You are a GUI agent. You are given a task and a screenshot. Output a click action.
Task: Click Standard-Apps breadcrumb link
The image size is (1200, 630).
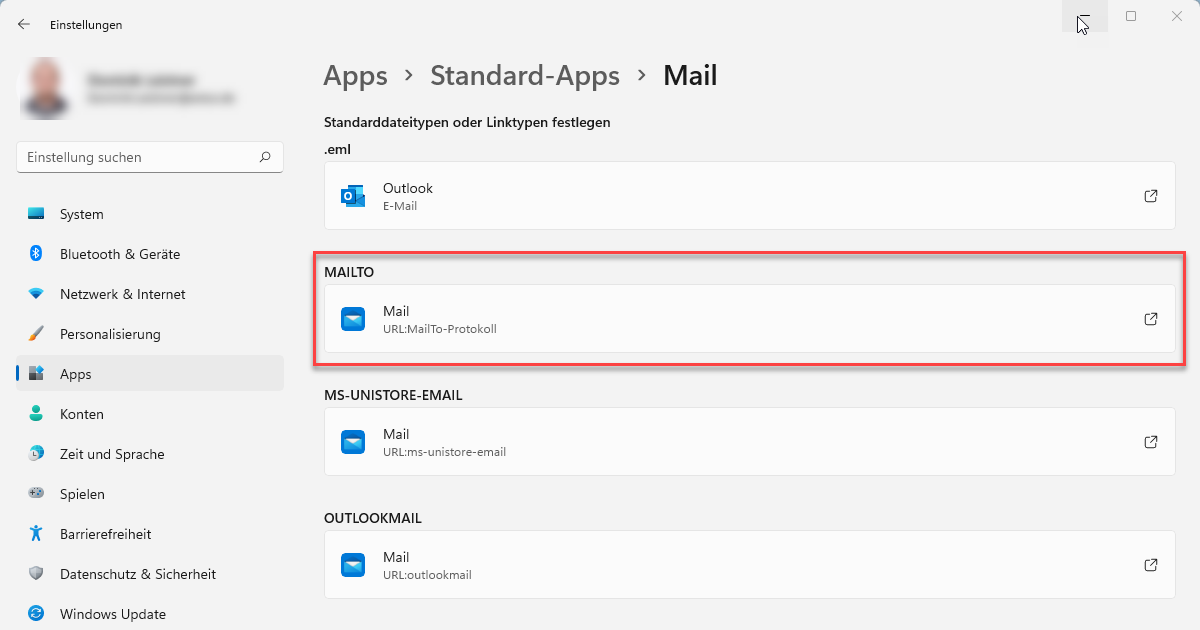tap(524, 76)
